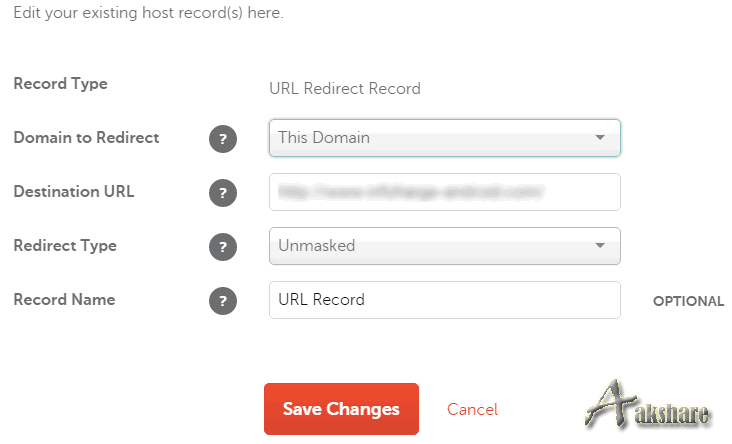Focus the blurred Destination URL field
Viewport: 732px width, 444px height.
pos(444,192)
